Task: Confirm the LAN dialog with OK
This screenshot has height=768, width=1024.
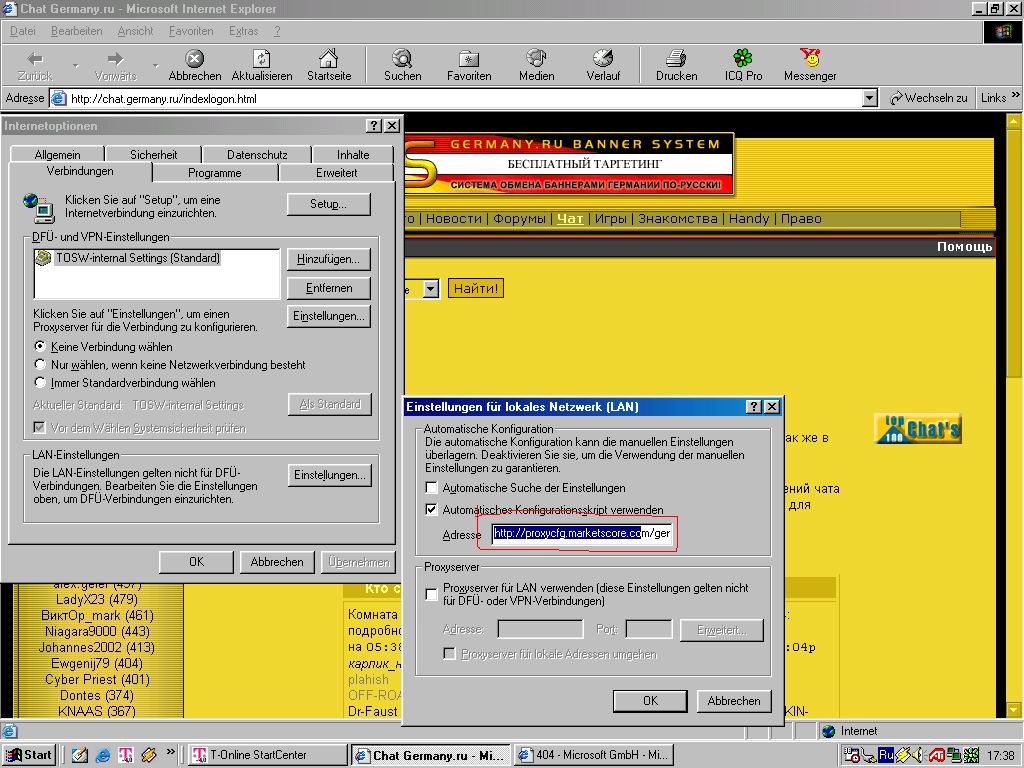Action: pos(650,701)
